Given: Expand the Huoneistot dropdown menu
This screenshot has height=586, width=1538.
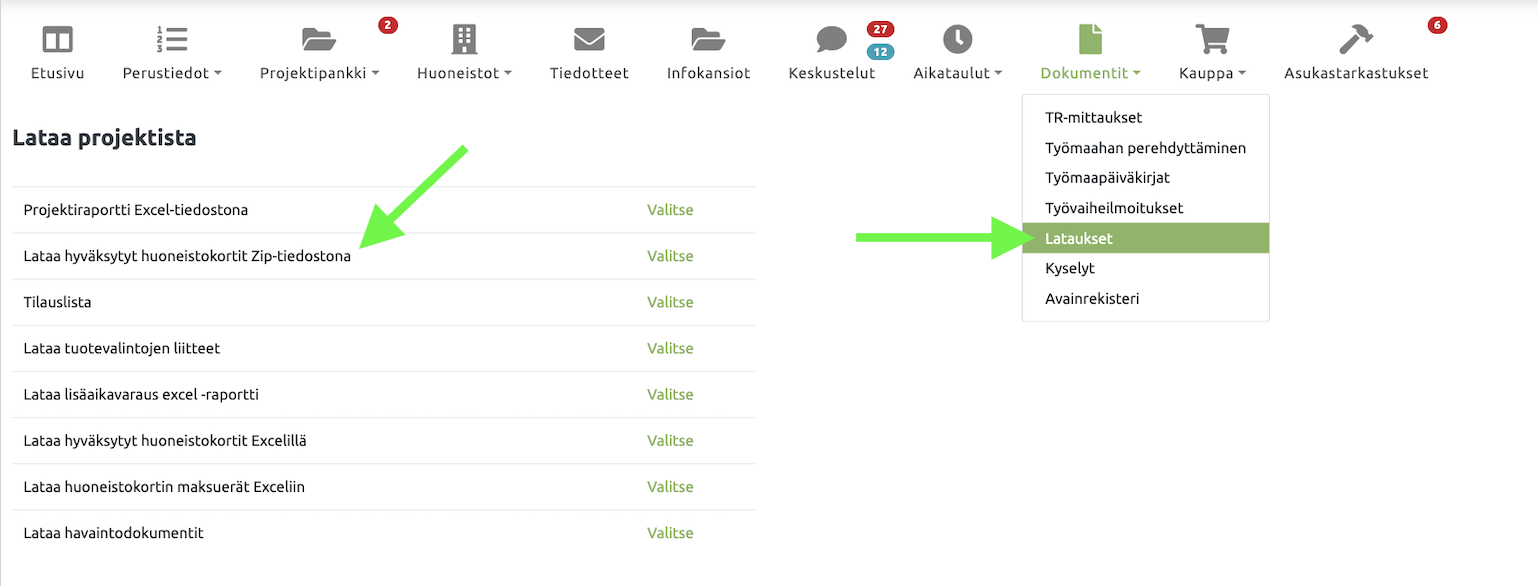Looking at the screenshot, I should 464,73.
